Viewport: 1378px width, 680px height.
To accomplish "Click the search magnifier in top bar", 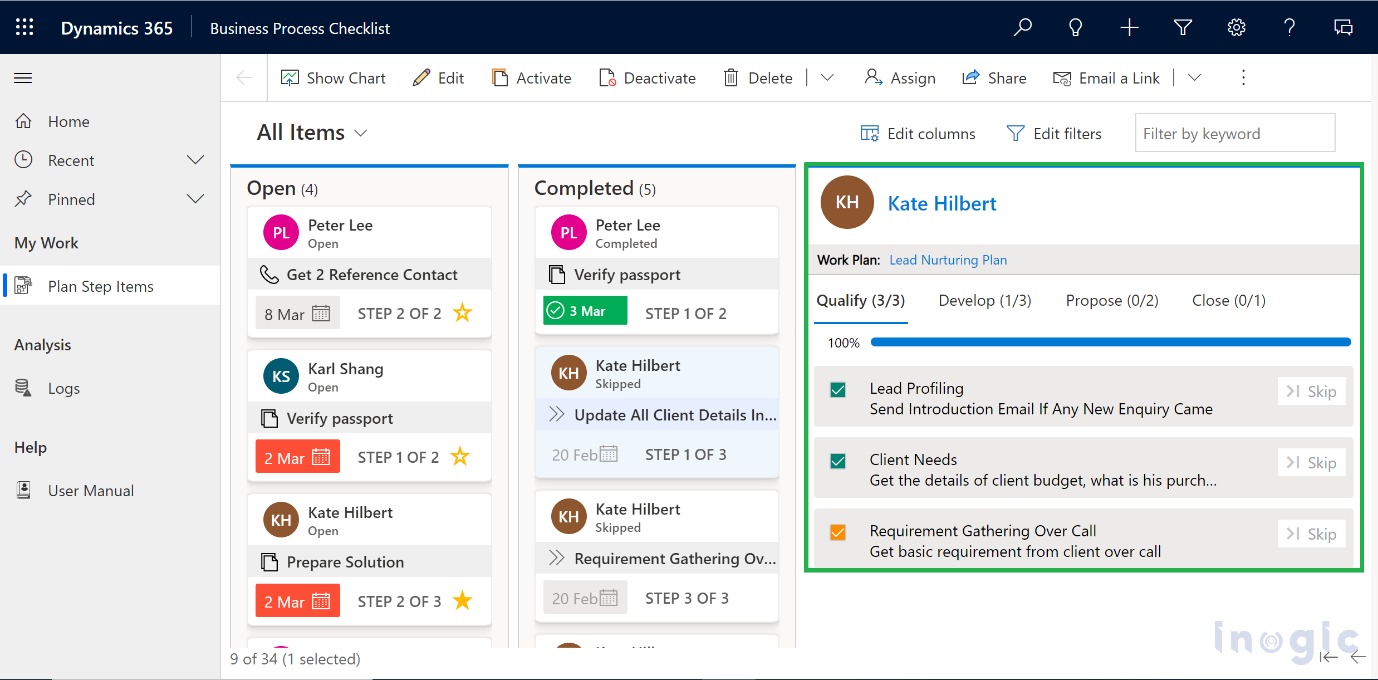I will click(1022, 28).
